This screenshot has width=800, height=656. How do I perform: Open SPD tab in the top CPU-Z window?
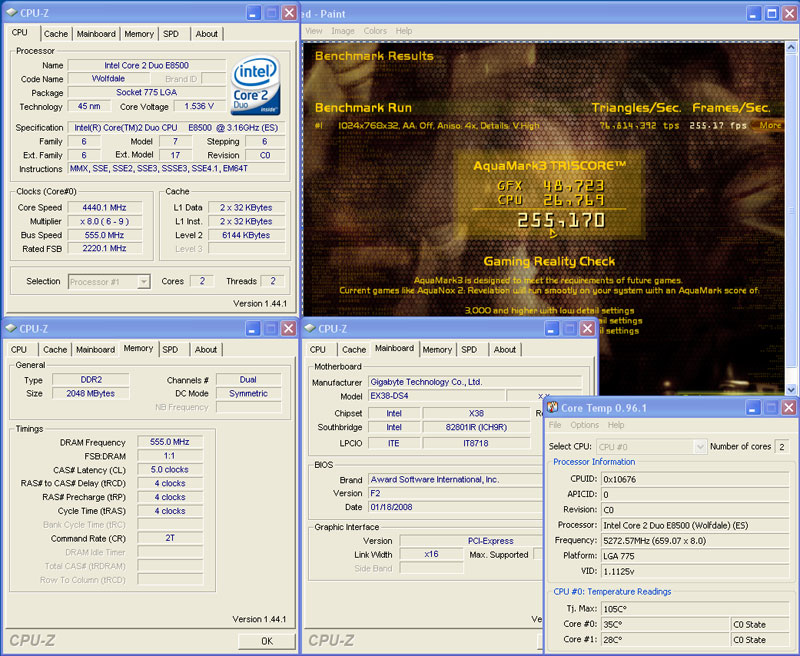[171, 34]
